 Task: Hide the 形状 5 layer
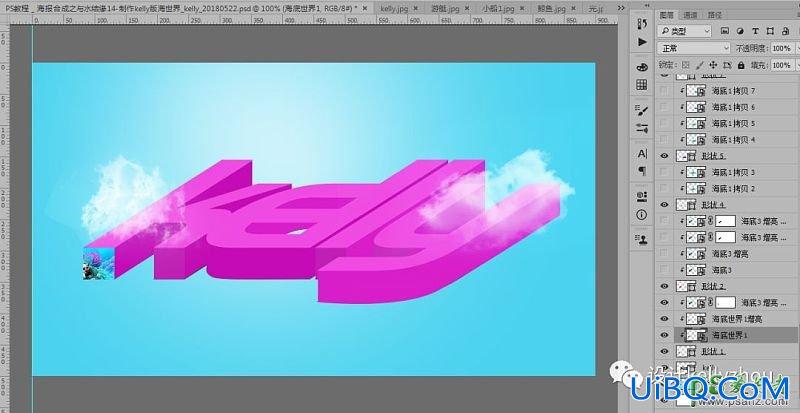point(664,156)
